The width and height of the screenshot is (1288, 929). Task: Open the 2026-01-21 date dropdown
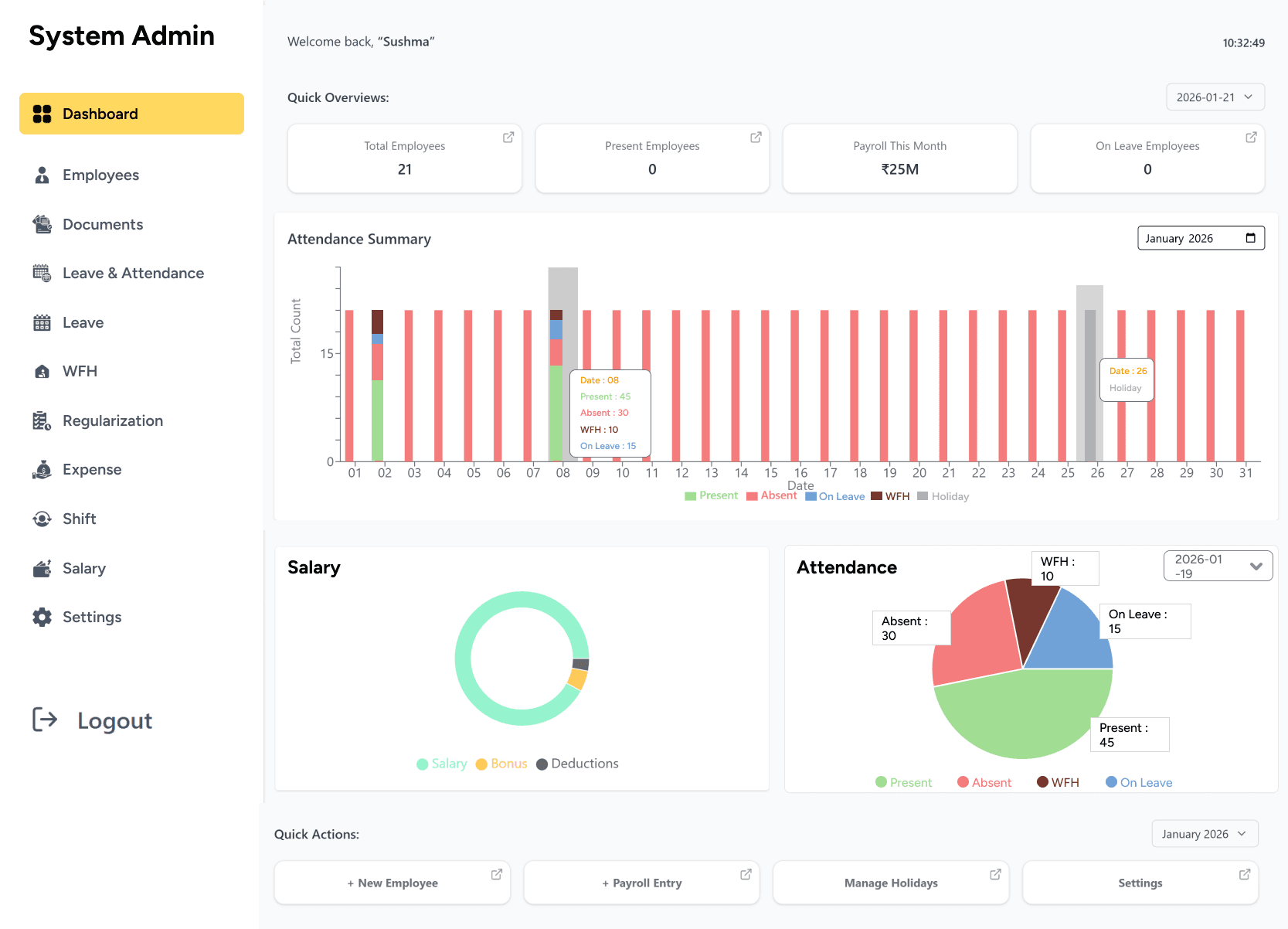(x=1215, y=97)
